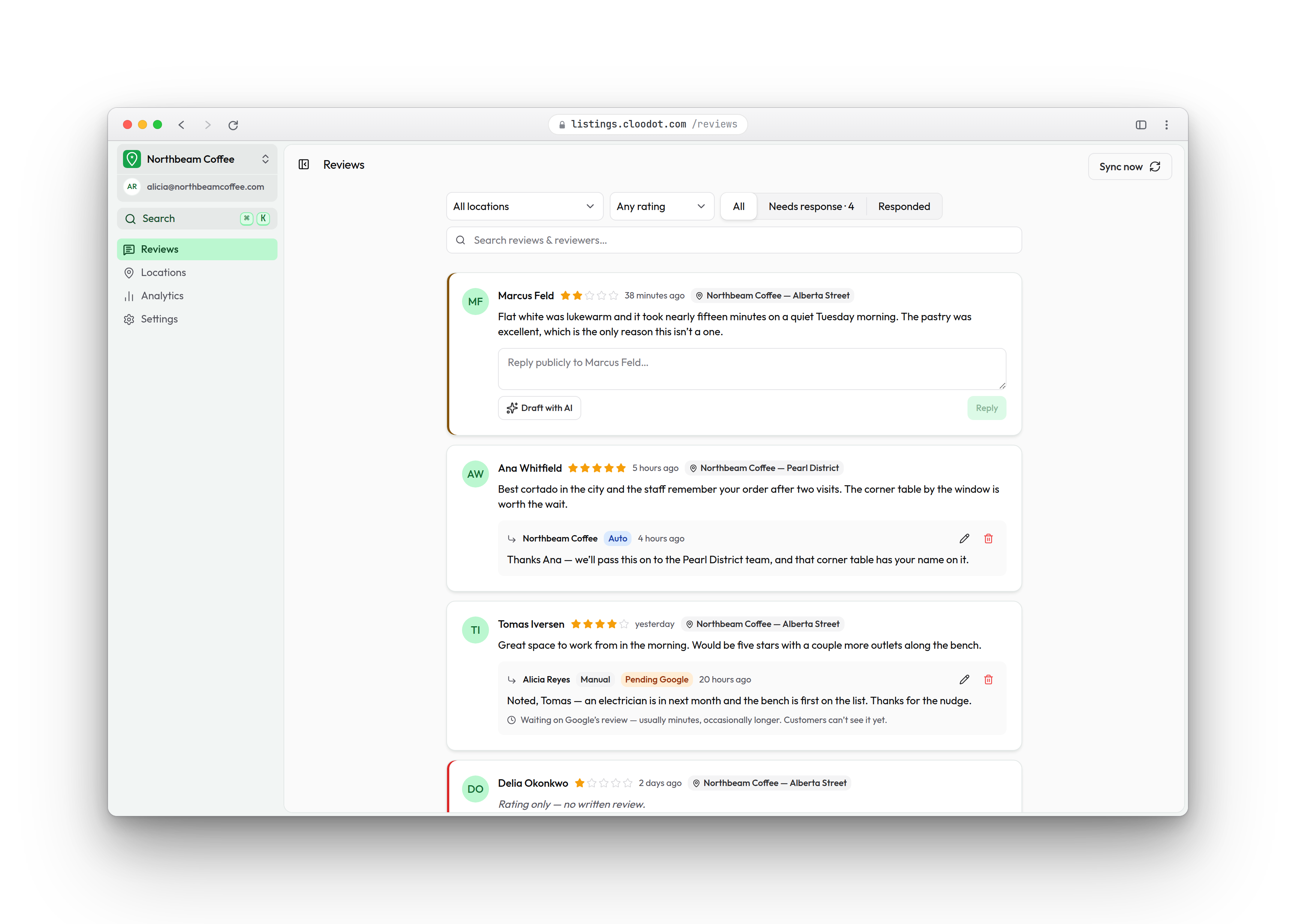
Task: Click Draft with AI button
Action: [539, 408]
